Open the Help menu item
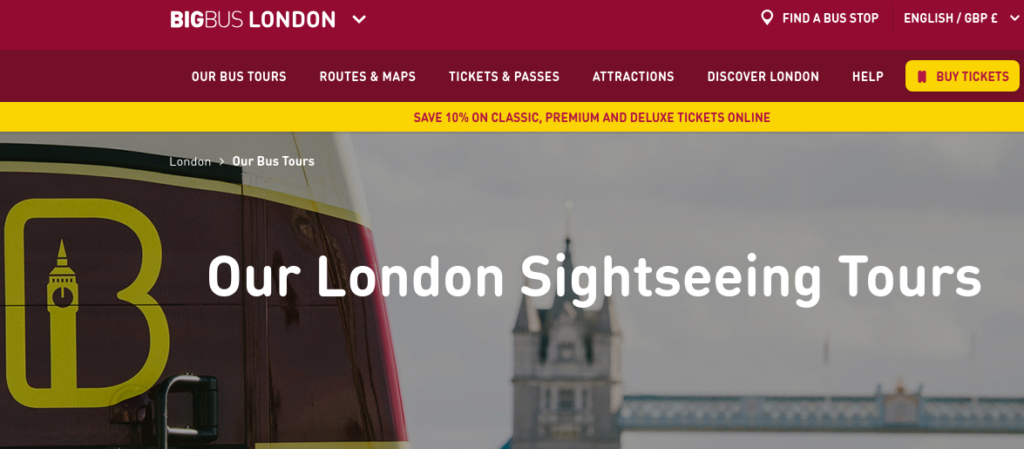The image size is (1024, 449). (x=867, y=76)
